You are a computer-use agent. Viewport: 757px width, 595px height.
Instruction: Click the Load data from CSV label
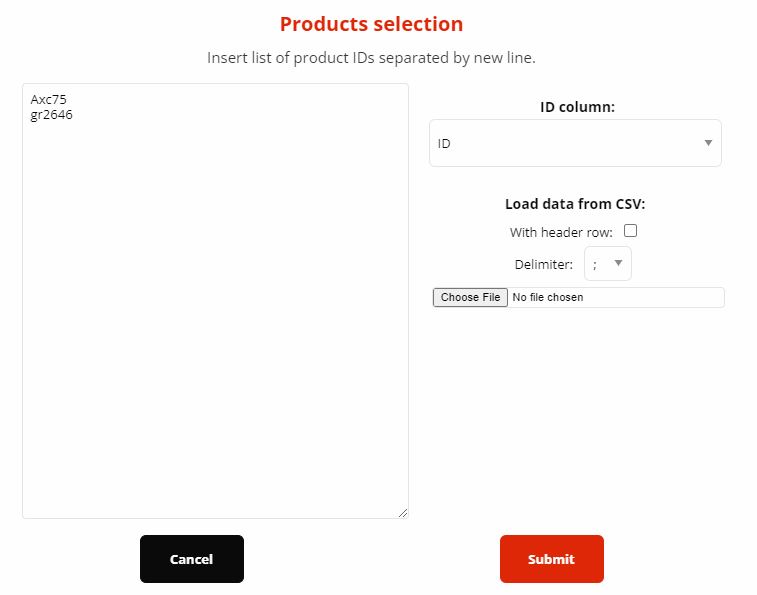575,204
